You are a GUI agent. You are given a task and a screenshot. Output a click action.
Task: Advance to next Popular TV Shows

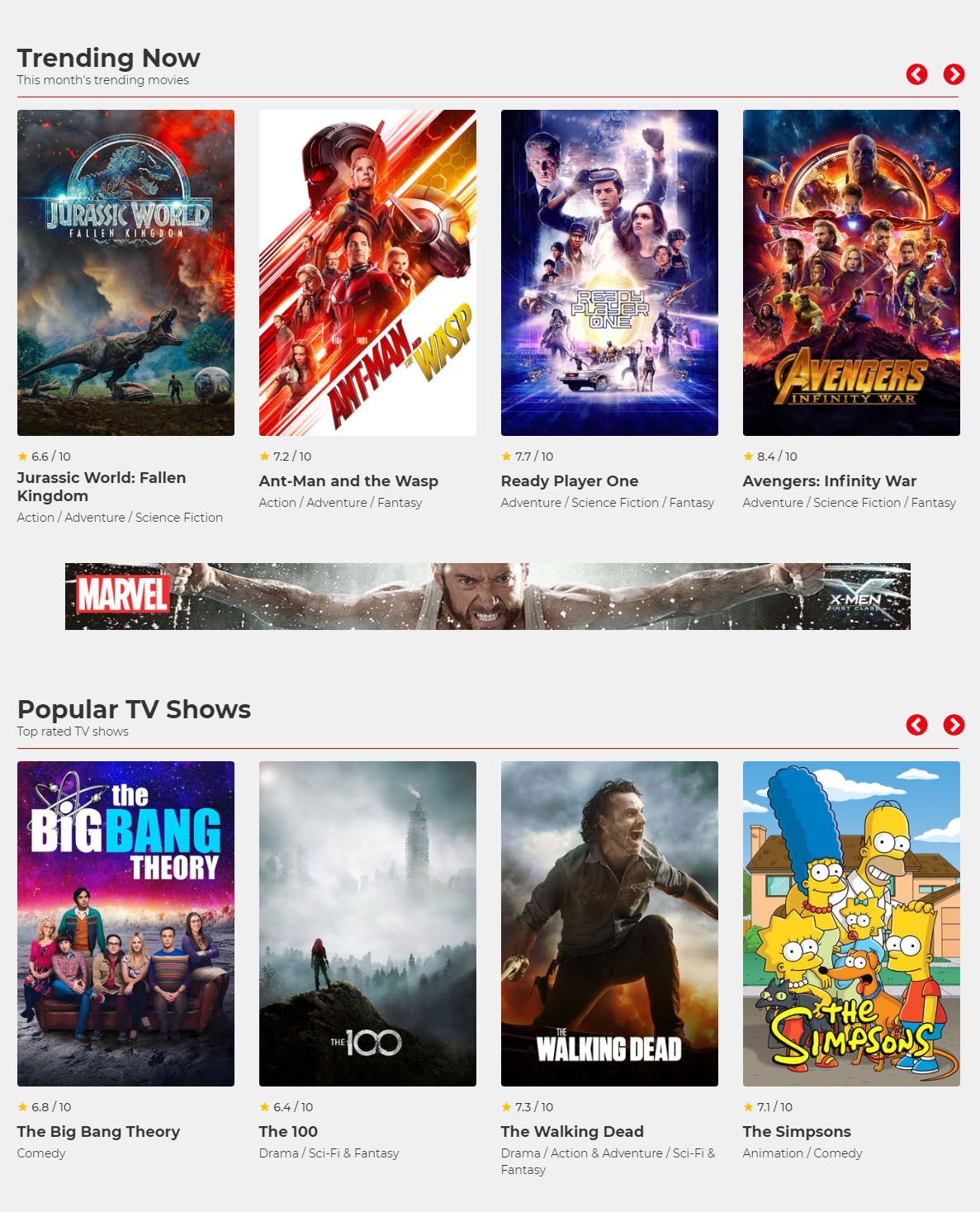[954, 725]
